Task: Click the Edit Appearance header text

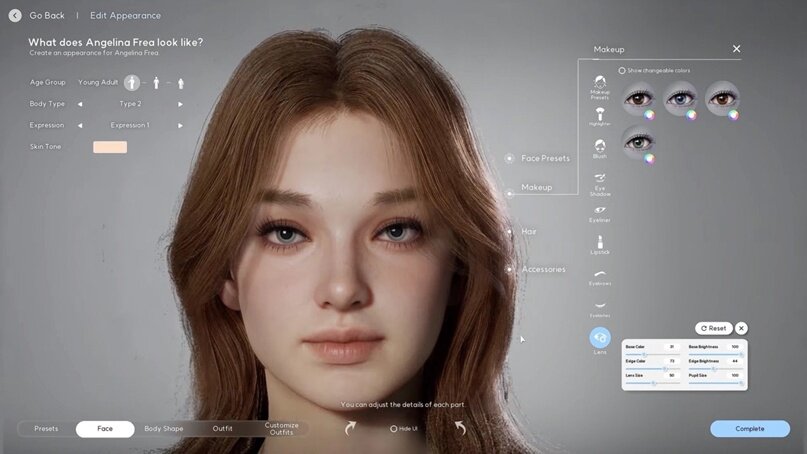Action: click(x=126, y=15)
